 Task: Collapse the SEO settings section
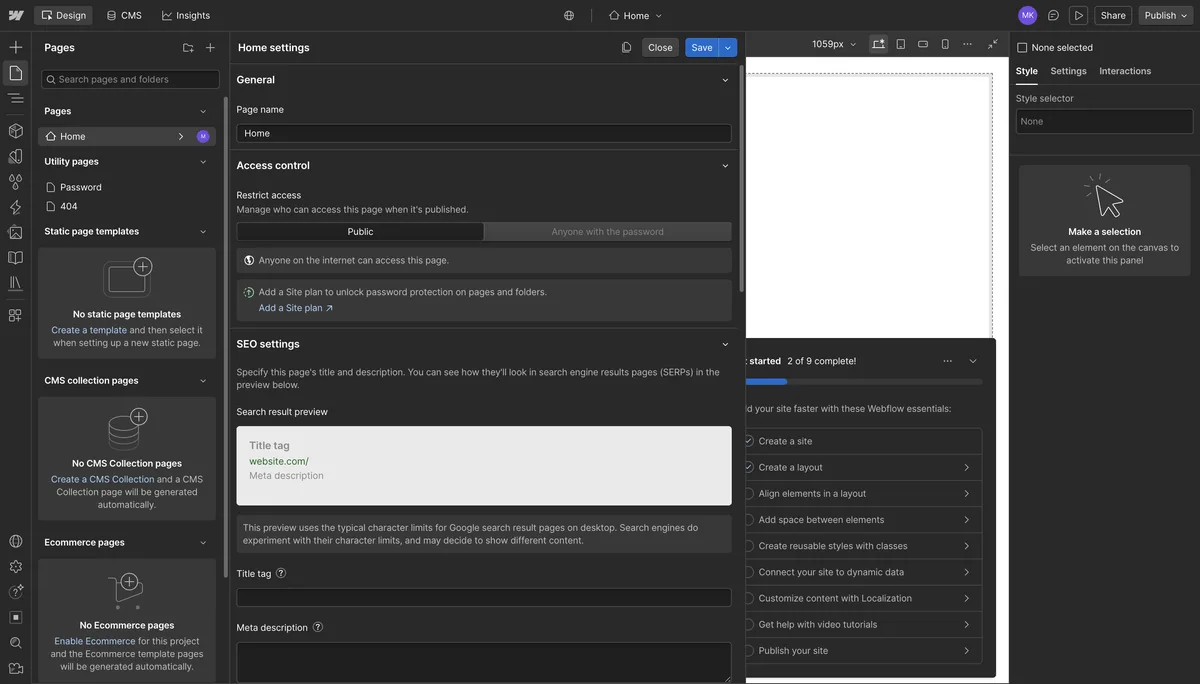725,344
